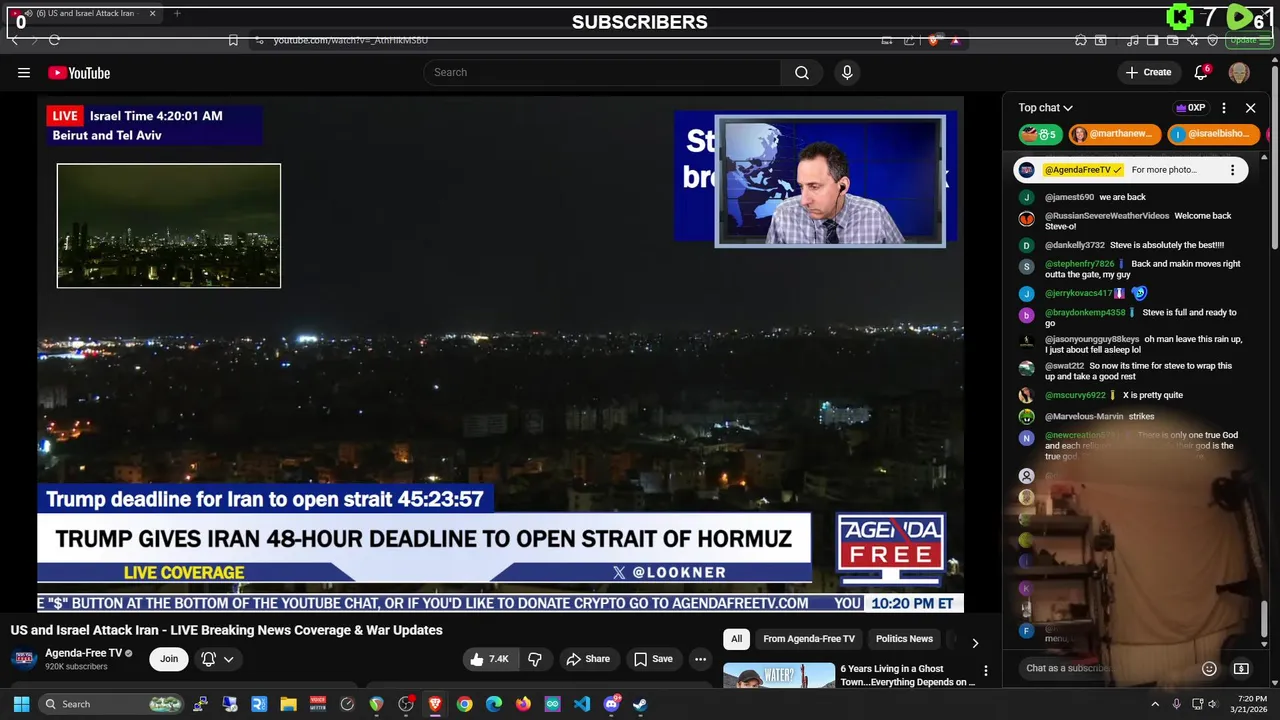1280x720 pixels.
Task: Show hidden system tray icons
Action: tap(1155, 704)
